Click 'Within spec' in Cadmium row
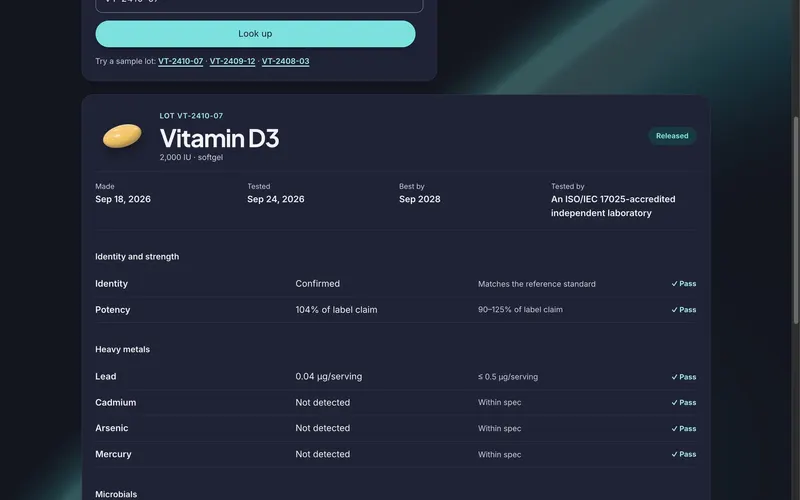The image size is (800, 500). 499,403
